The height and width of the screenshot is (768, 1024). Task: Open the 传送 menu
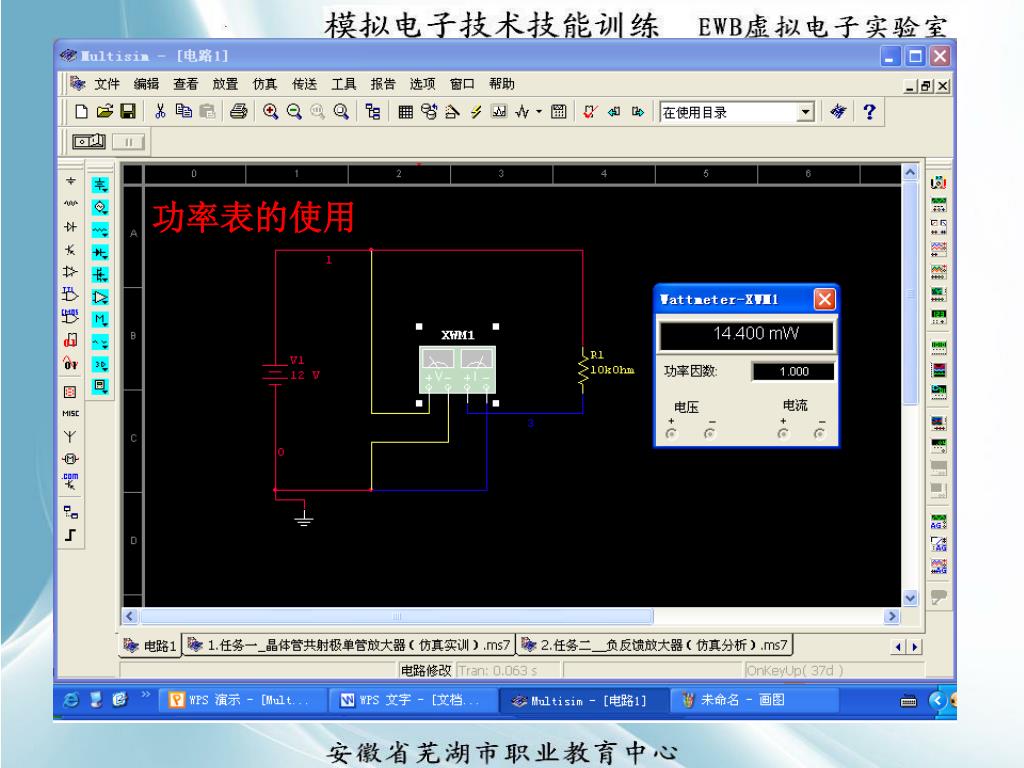pos(304,84)
